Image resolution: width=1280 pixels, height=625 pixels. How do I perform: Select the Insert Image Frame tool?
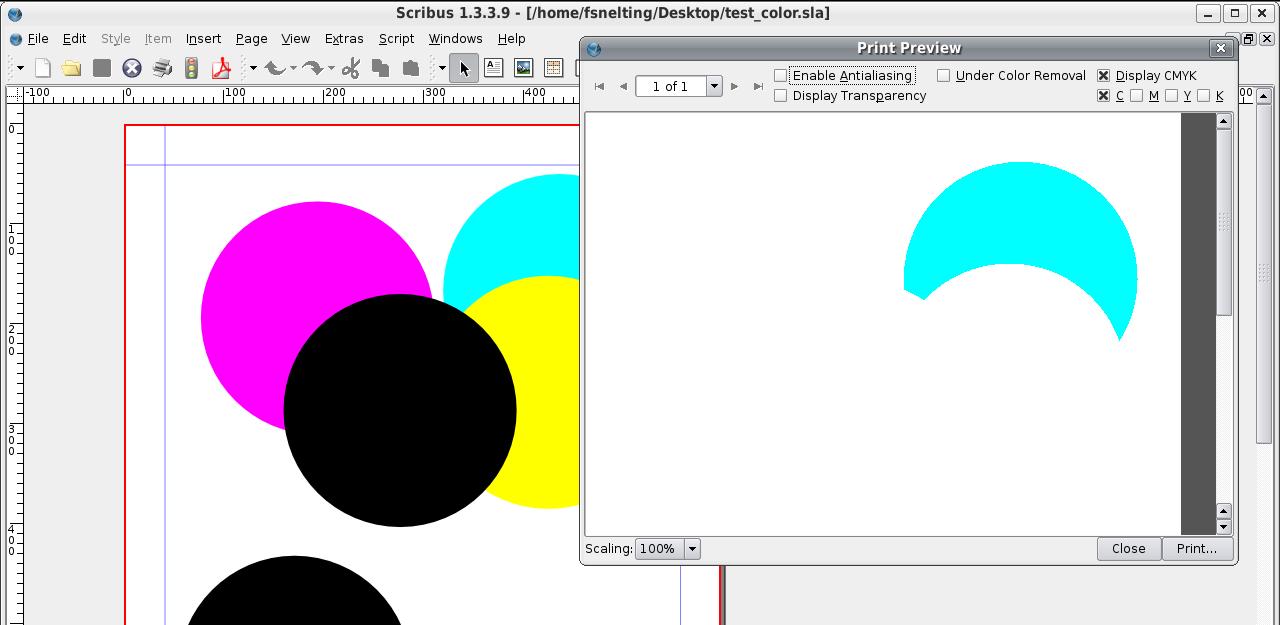click(x=523, y=68)
